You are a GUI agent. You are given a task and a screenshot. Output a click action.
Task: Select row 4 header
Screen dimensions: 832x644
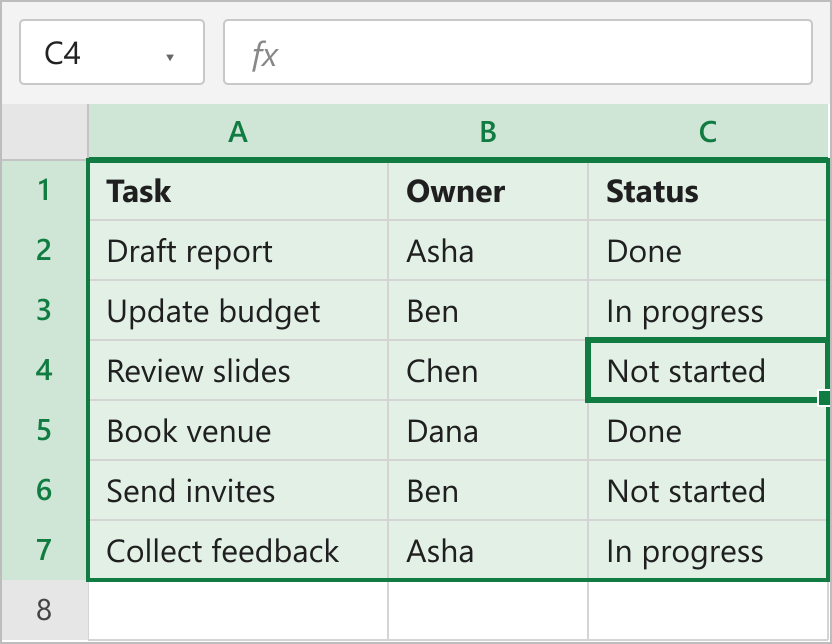[44, 370]
